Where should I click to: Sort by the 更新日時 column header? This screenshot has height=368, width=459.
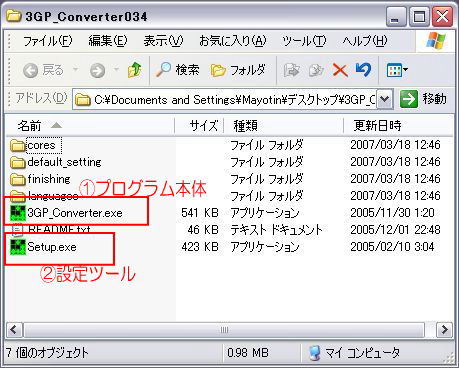(x=398, y=126)
